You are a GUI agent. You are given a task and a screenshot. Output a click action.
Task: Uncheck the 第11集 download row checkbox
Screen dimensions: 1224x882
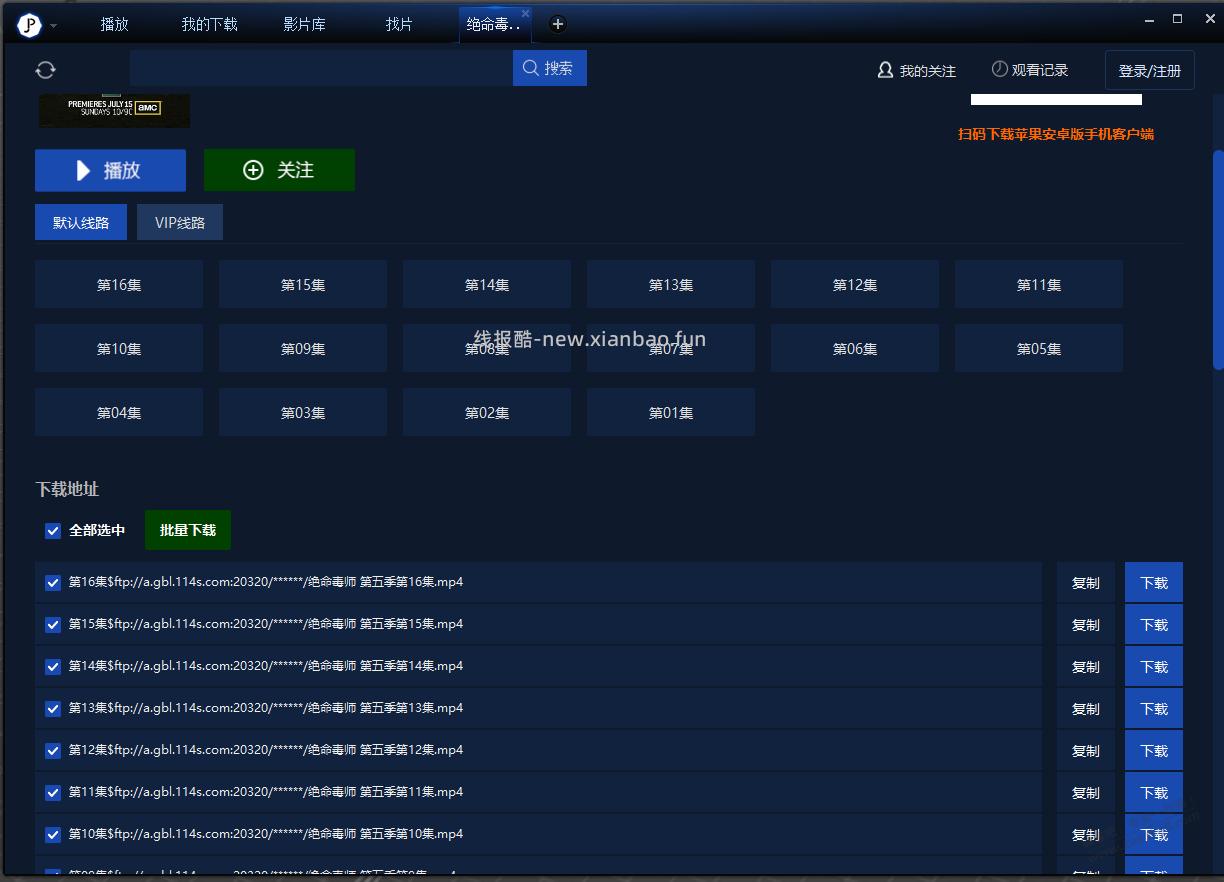(53, 793)
